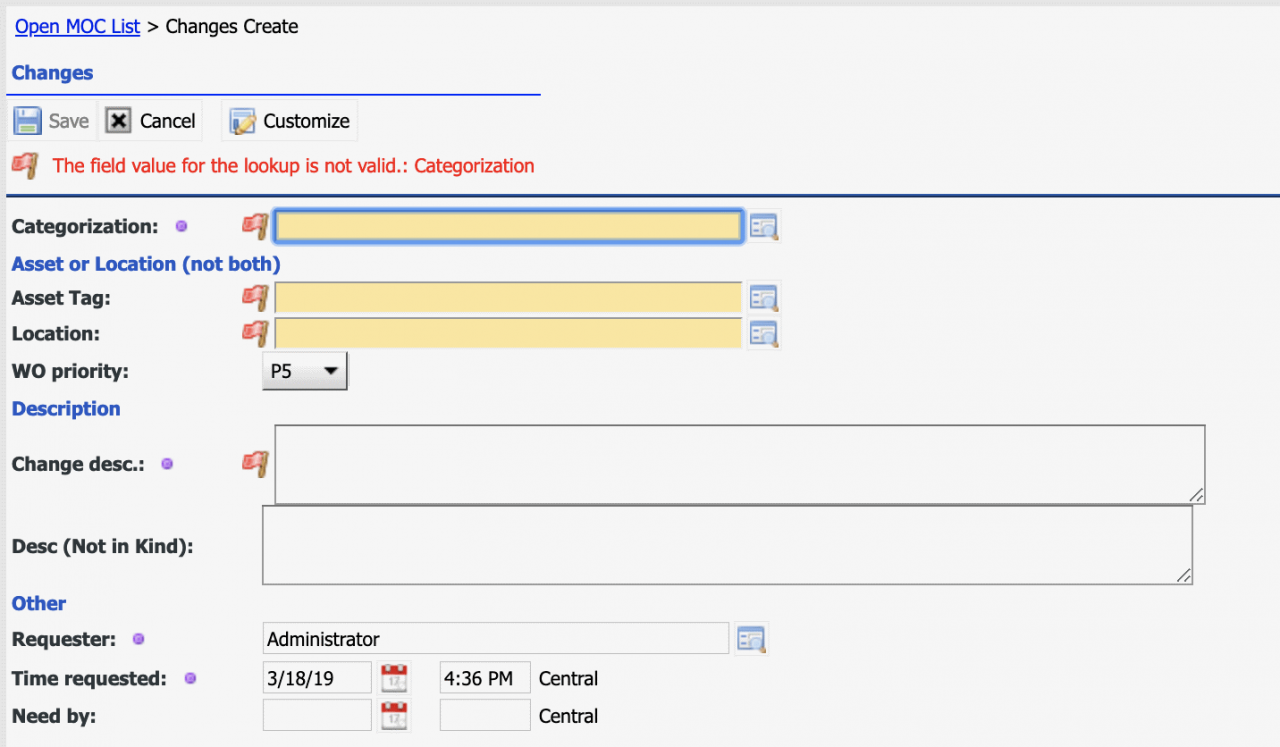The height and width of the screenshot is (747, 1280).
Task: Open the Location lookup icon
Action: tap(764, 334)
